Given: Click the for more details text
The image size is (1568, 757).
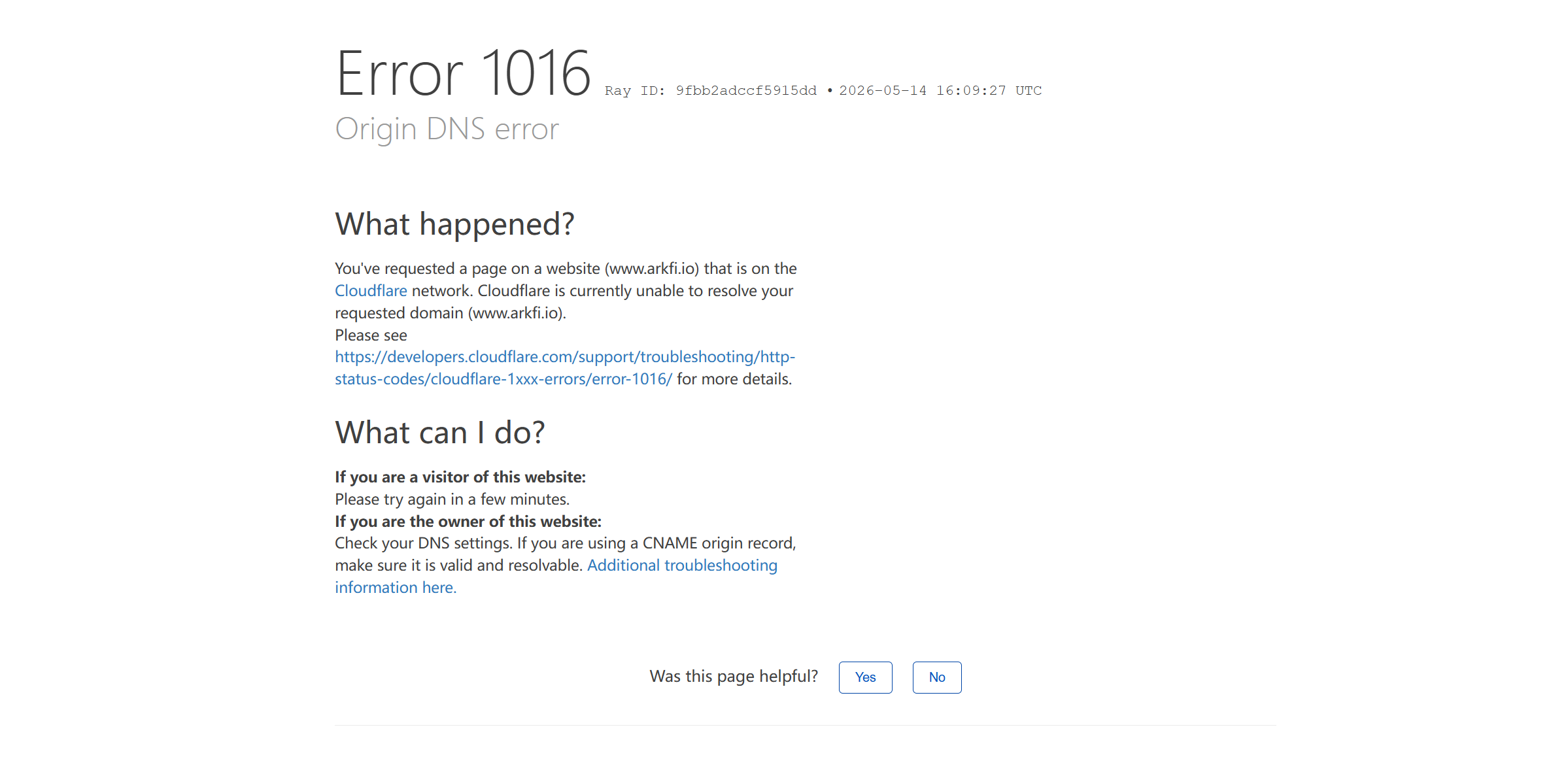Looking at the screenshot, I should (x=734, y=379).
